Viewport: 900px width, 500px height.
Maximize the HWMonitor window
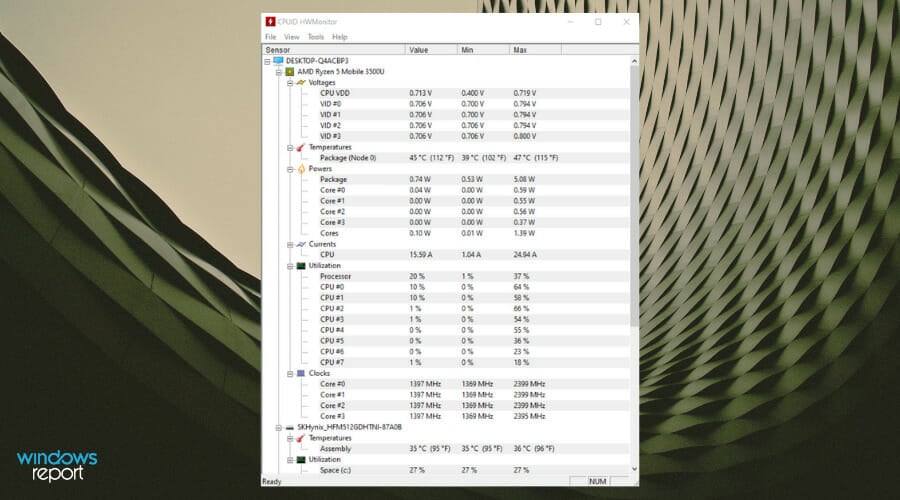pyautogui.click(x=598, y=22)
